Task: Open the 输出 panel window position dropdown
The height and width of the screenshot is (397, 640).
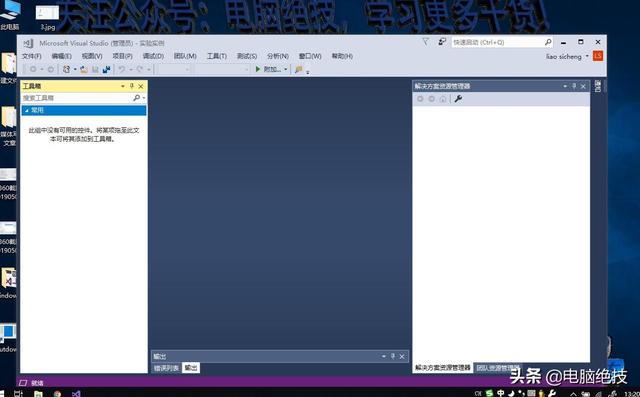Action: point(384,357)
